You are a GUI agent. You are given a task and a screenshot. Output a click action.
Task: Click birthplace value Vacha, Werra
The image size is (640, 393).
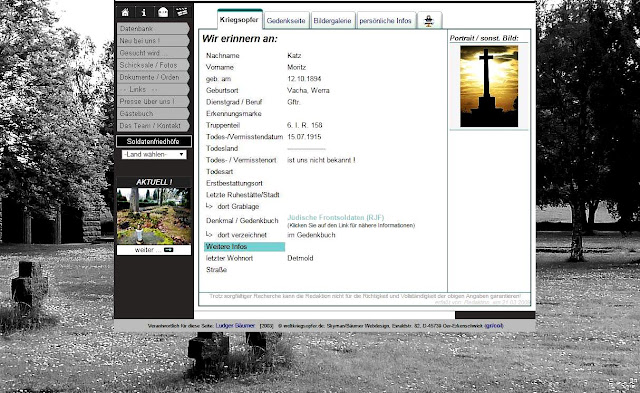pos(308,91)
